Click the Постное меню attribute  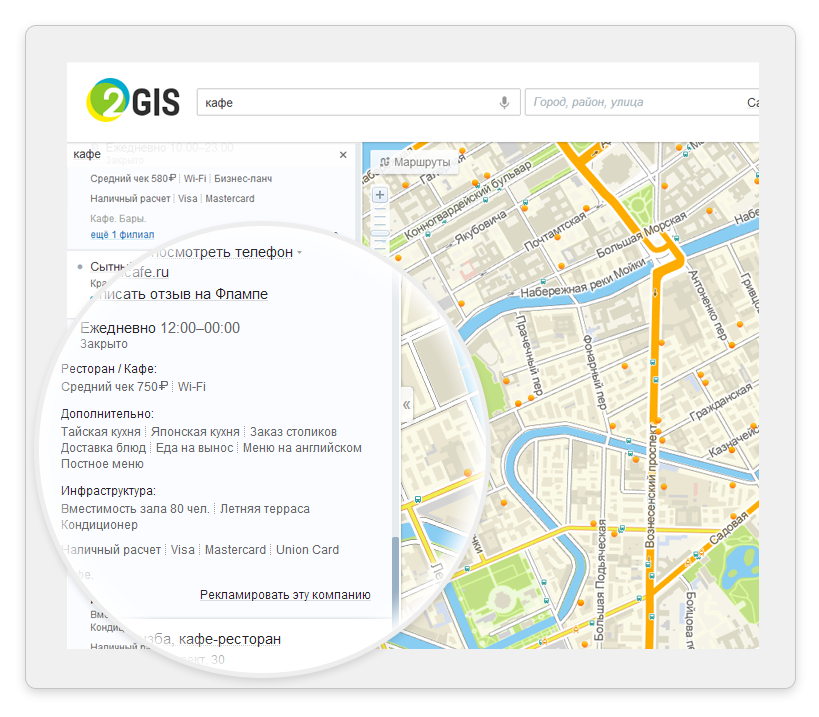[x=102, y=464]
